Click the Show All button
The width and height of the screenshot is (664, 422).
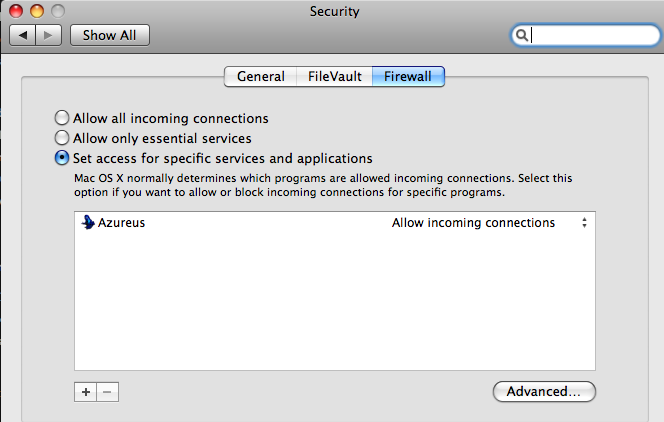click(110, 35)
